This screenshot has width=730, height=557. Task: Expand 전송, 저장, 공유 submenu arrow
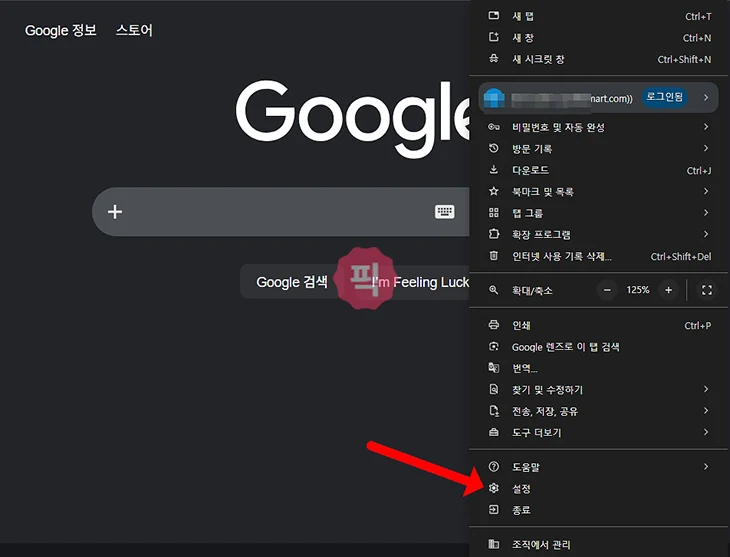click(x=706, y=410)
